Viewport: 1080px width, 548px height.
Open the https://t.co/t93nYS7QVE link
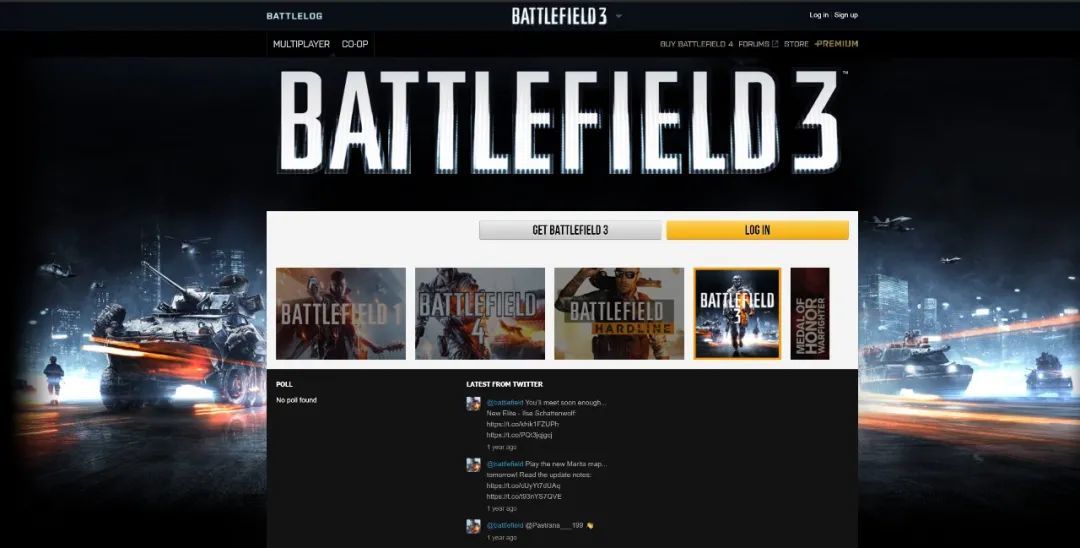click(524, 496)
